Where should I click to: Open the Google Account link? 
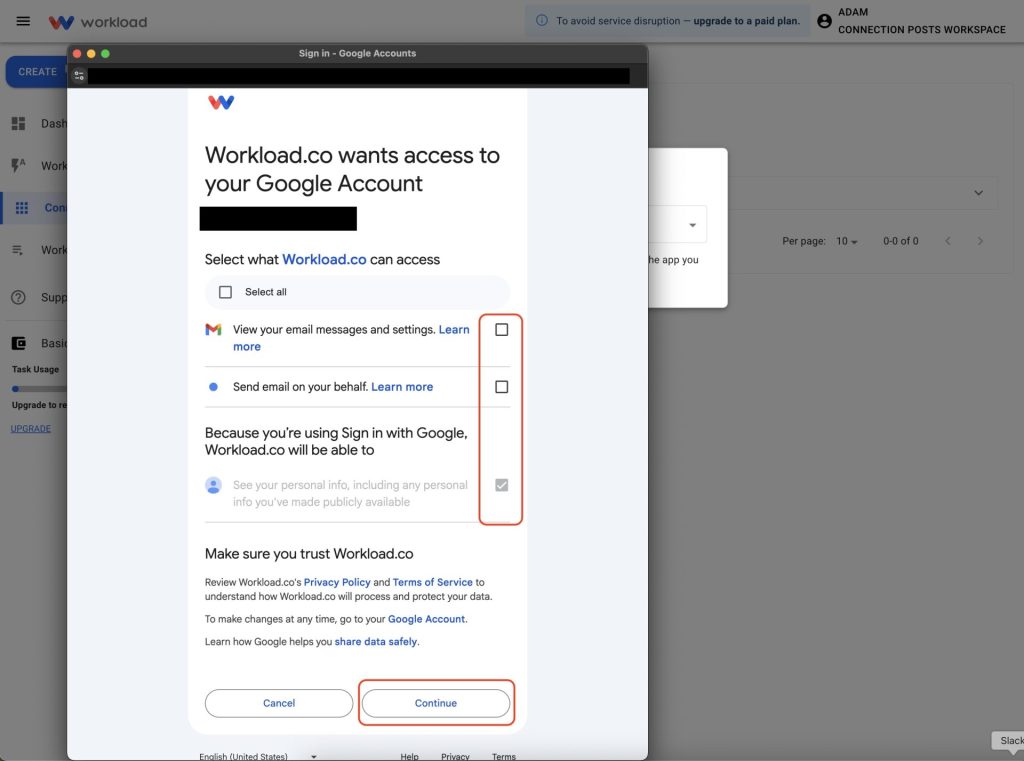pos(426,619)
